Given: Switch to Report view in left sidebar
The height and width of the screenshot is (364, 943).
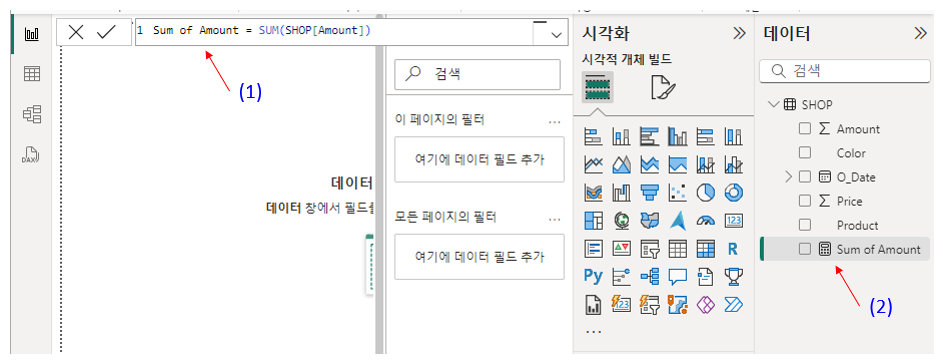Looking at the screenshot, I should coord(31,34).
